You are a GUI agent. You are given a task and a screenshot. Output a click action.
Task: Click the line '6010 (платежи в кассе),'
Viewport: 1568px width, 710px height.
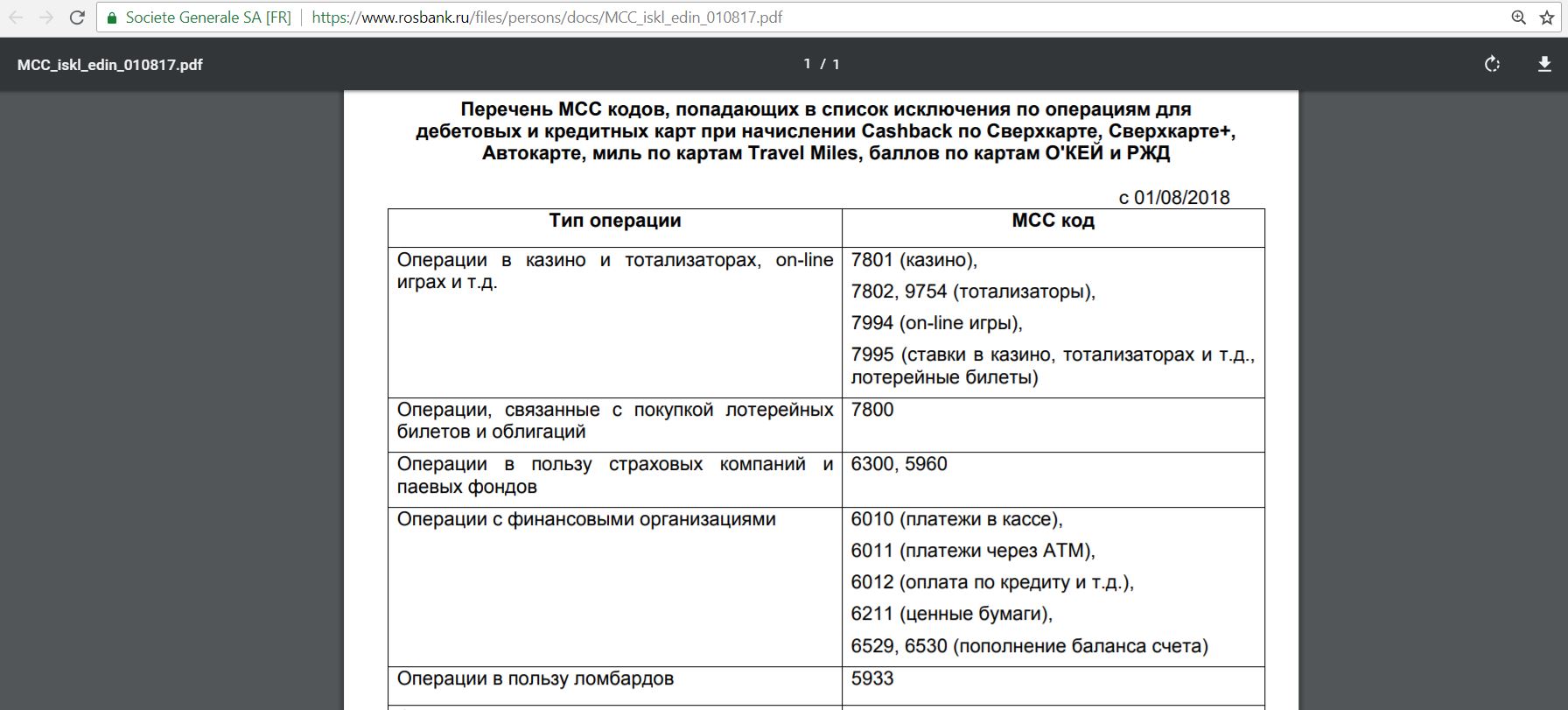point(956,519)
